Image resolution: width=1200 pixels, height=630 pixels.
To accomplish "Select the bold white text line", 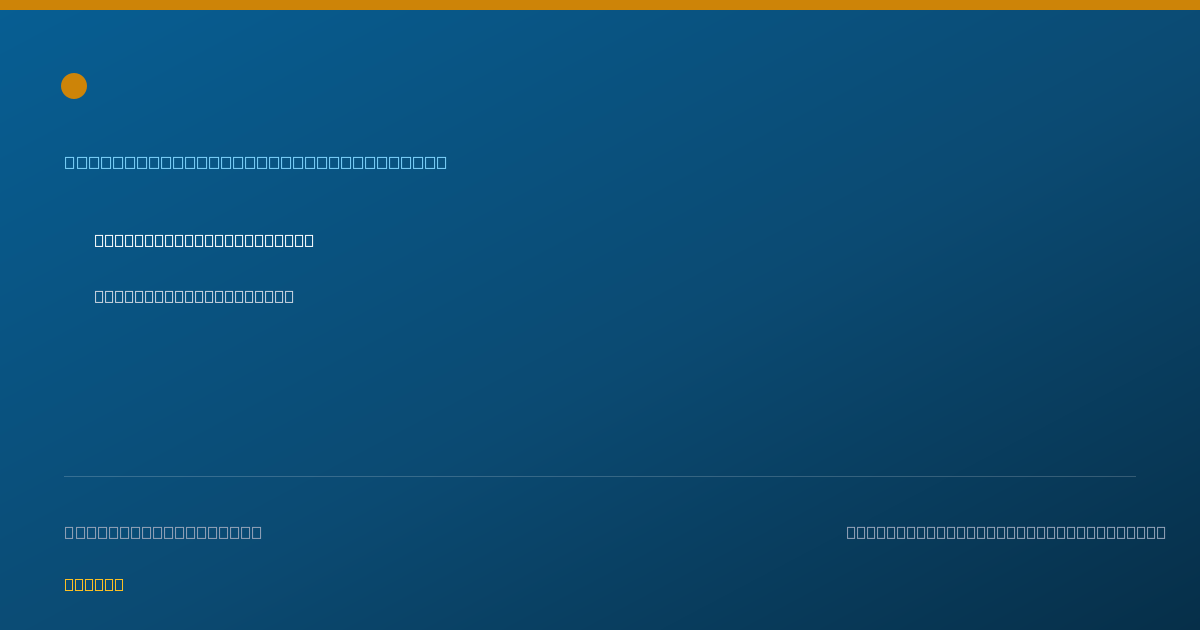I will coord(204,240).
